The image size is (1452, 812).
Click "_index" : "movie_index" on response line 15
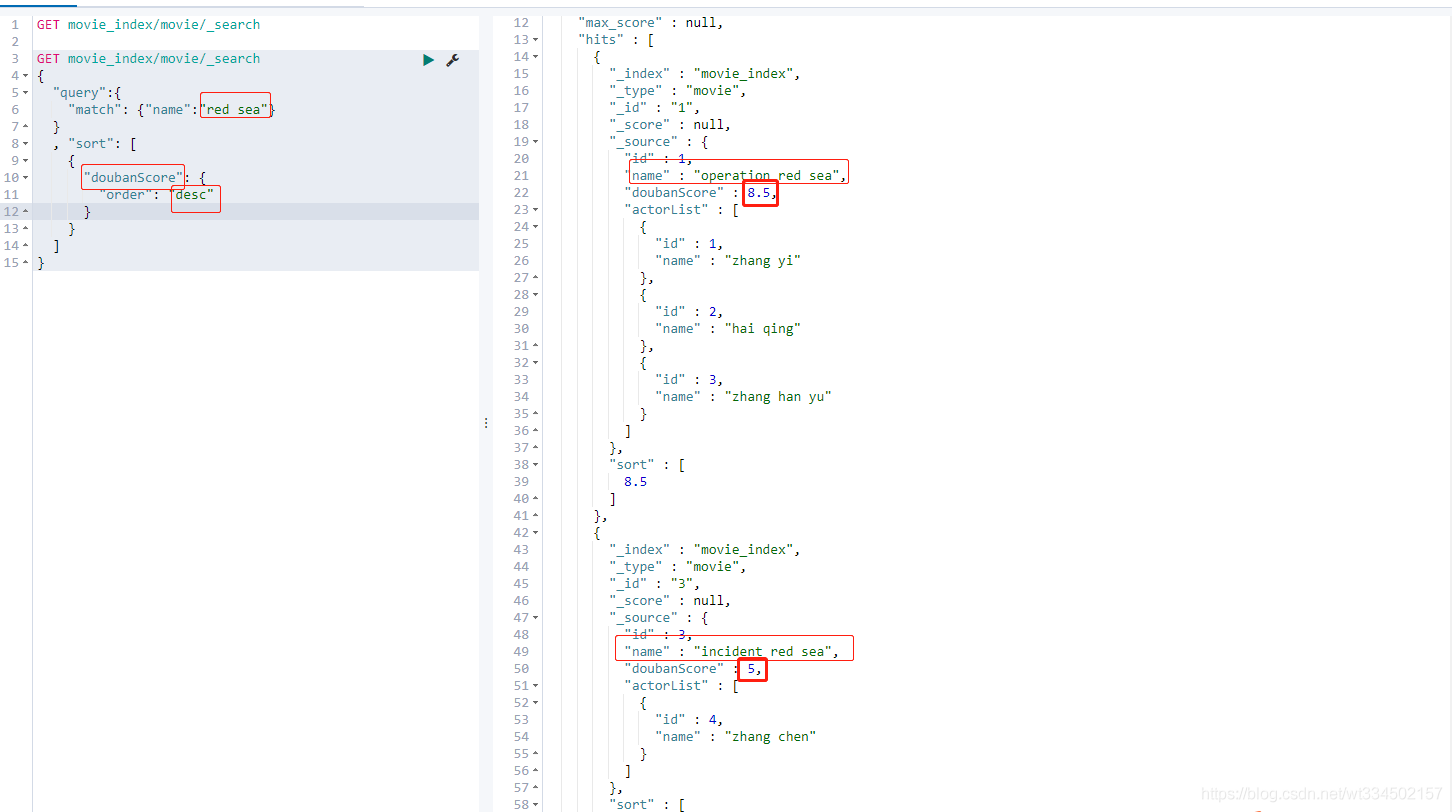point(705,74)
